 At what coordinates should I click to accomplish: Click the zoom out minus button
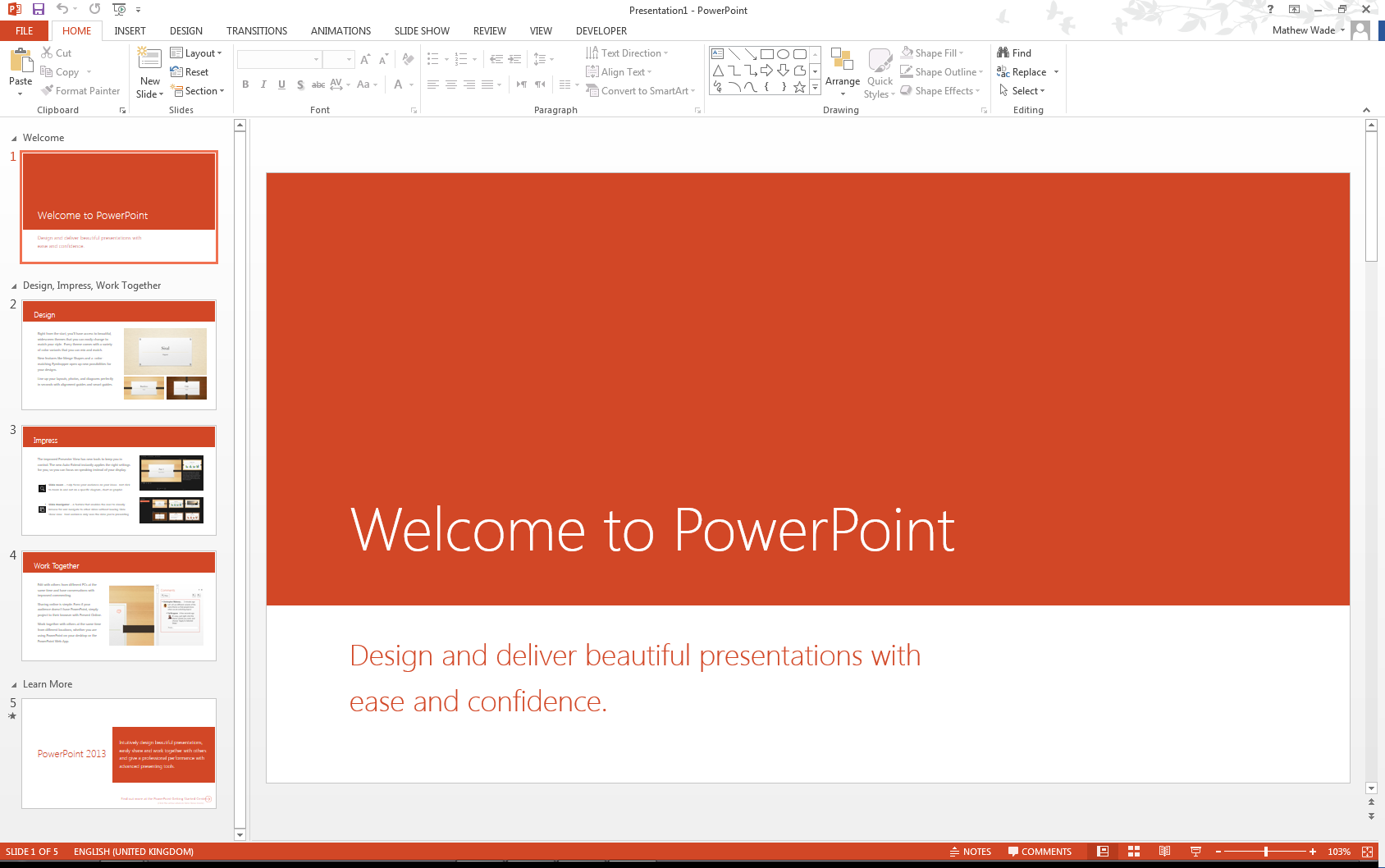pos(1218,852)
